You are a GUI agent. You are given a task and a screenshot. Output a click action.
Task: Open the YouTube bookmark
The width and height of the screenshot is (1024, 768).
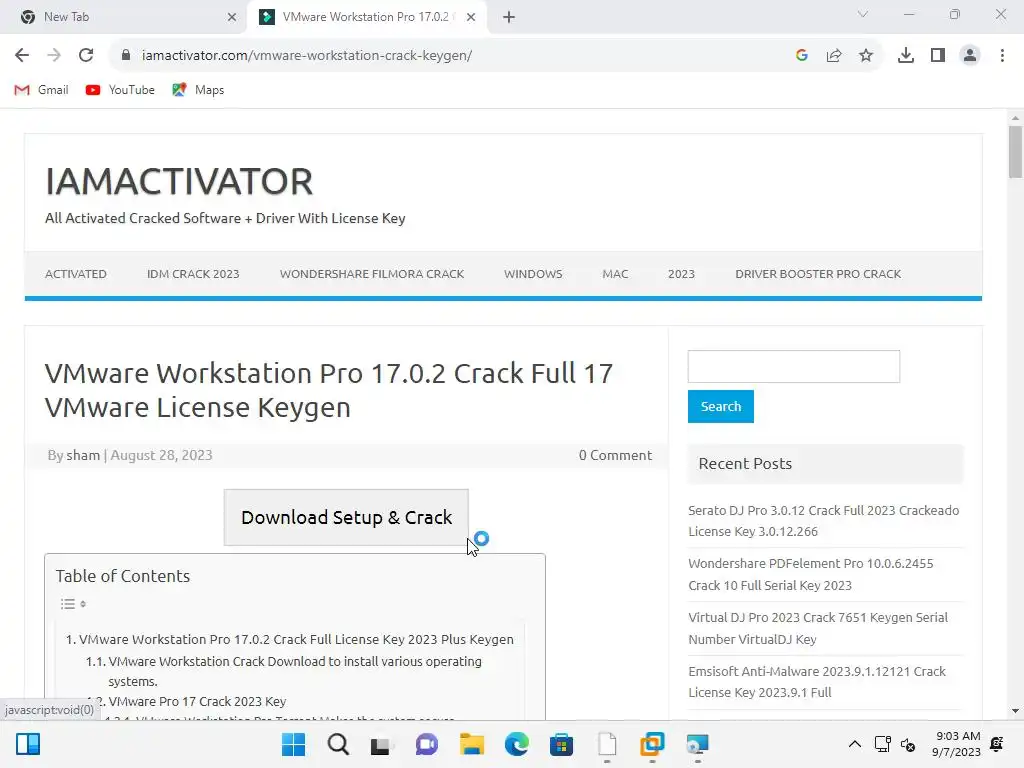click(120, 90)
